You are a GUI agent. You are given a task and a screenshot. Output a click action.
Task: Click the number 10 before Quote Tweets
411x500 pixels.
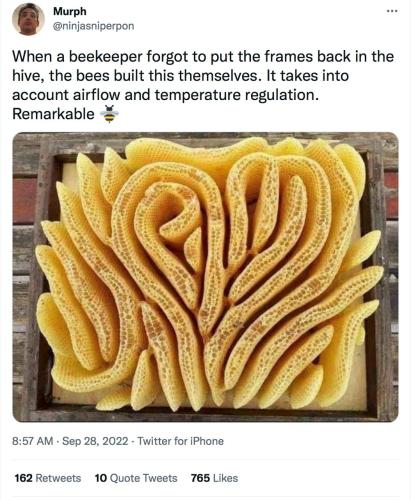coord(100,478)
